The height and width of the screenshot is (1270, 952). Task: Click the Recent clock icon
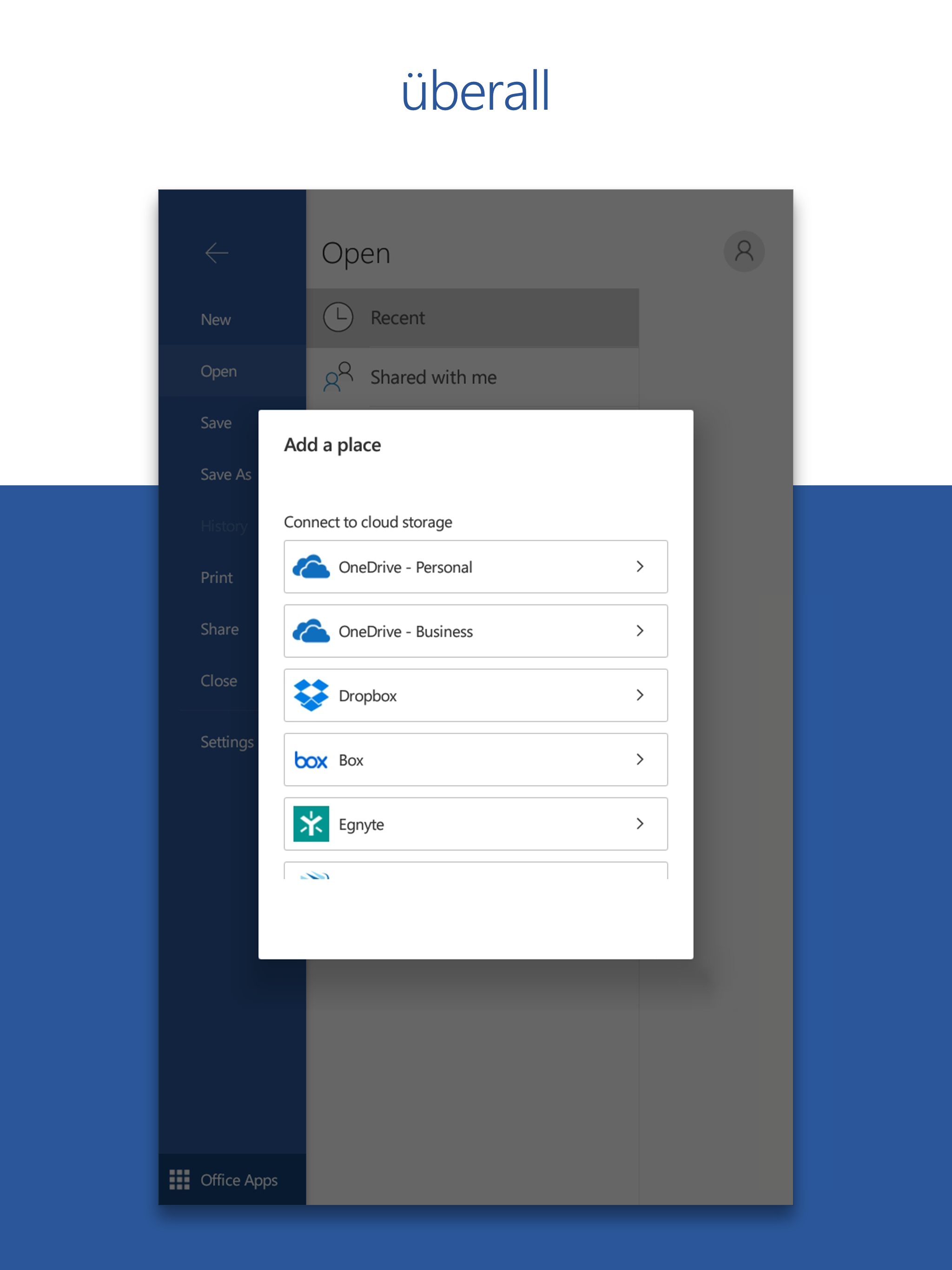tap(338, 317)
